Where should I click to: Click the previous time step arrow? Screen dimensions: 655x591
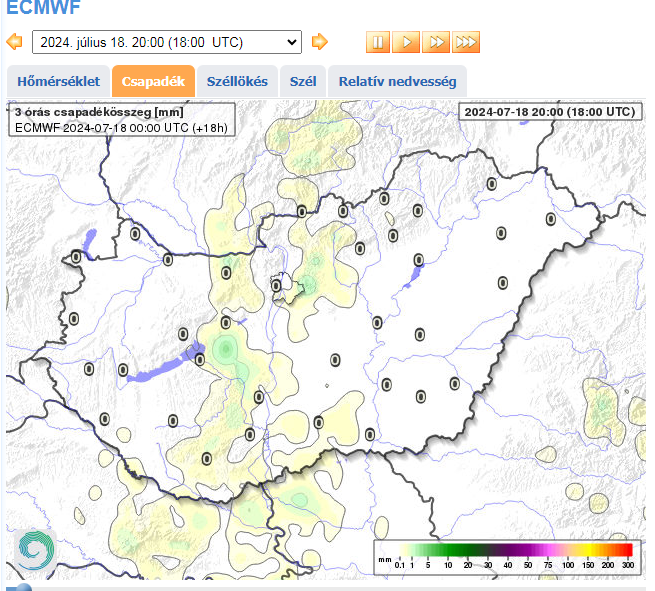14,42
